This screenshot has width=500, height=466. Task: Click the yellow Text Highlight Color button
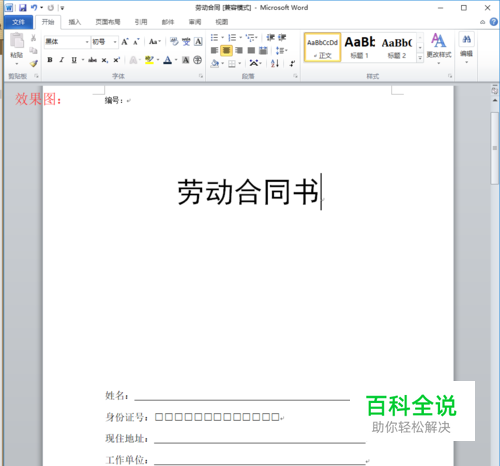(149, 60)
